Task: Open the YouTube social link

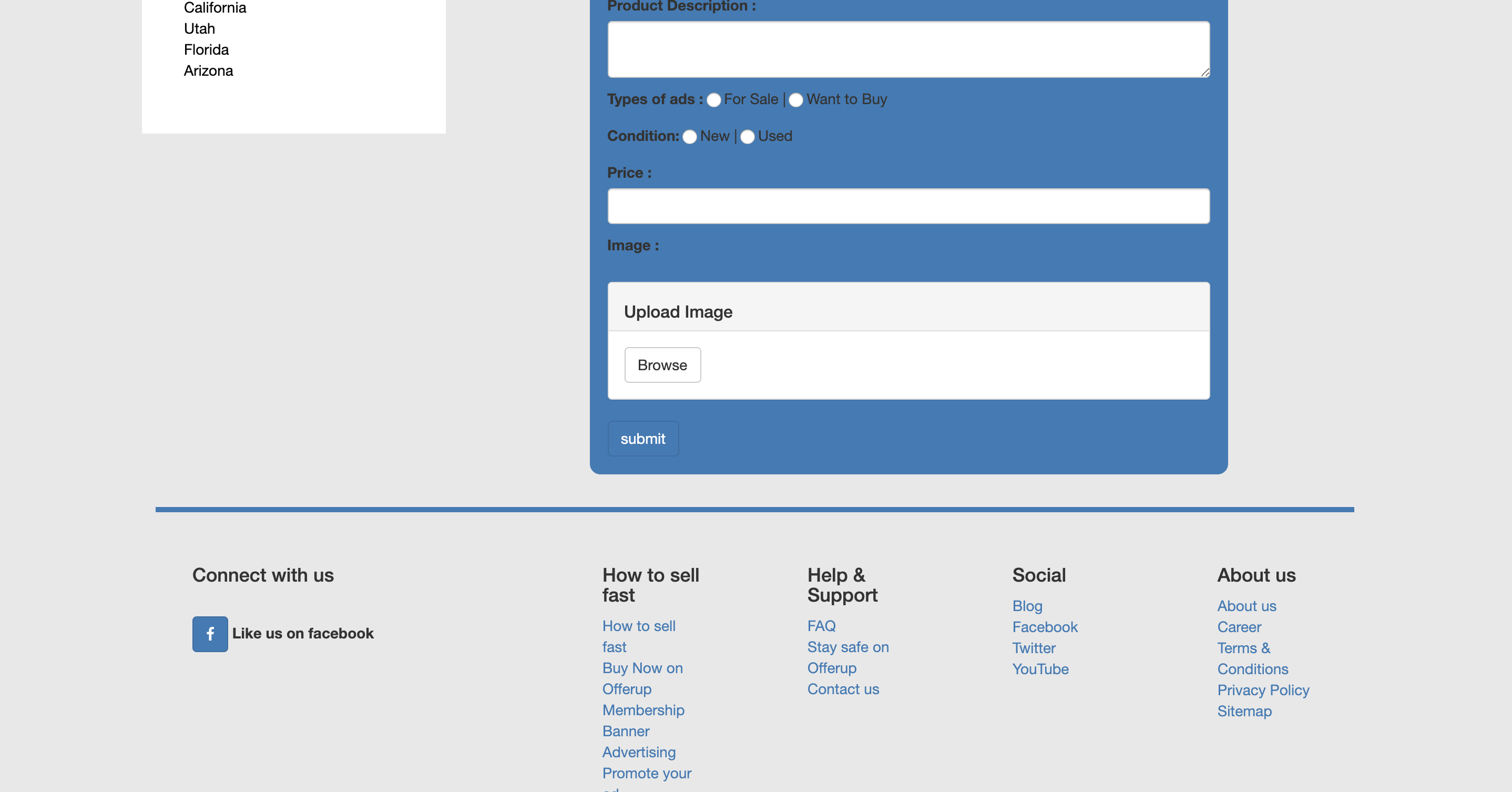Action: (1040, 669)
